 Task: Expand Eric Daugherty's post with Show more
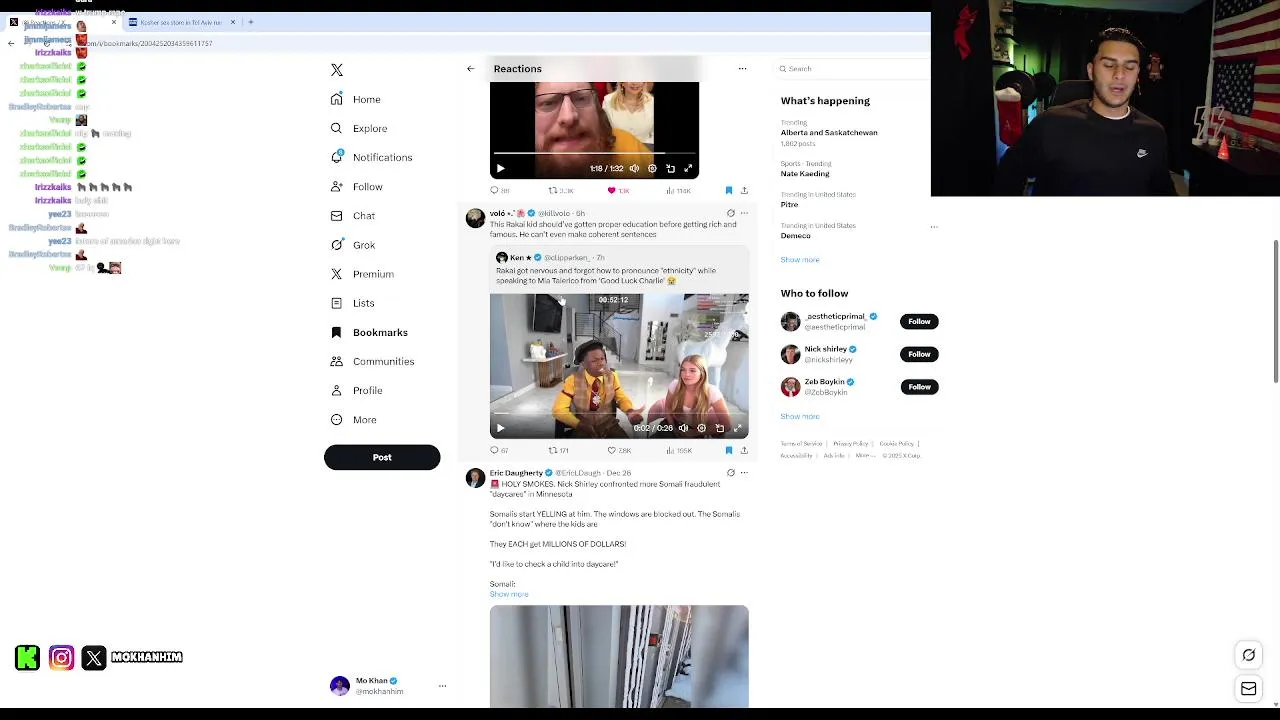coord(509,594)
